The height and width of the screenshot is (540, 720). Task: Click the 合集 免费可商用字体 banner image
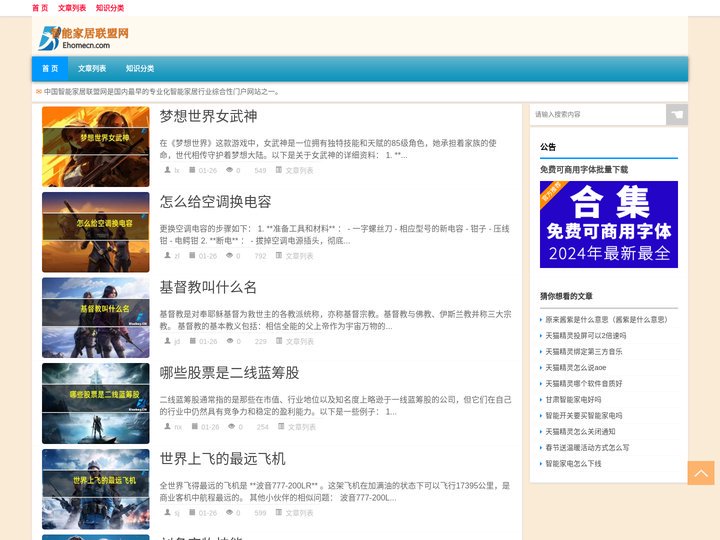(609, 224)
